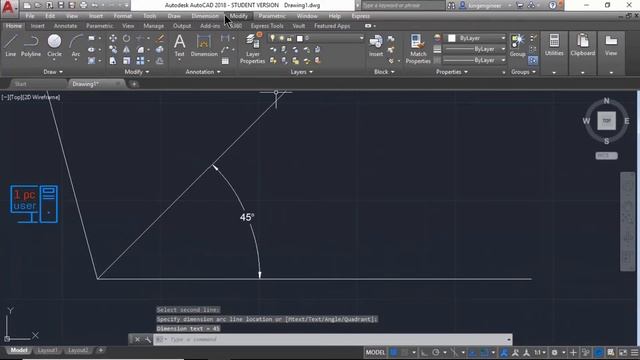The width and height of the screenshot is (640, 360).
Task: Expand the Modify panel flyout
Action: click(137, 72)
